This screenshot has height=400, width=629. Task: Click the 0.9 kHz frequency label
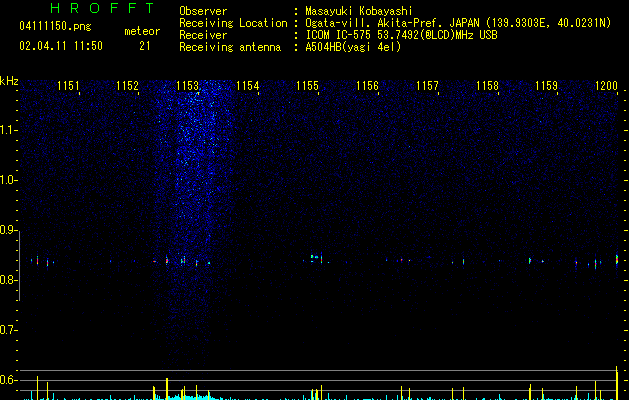point(8,230)
